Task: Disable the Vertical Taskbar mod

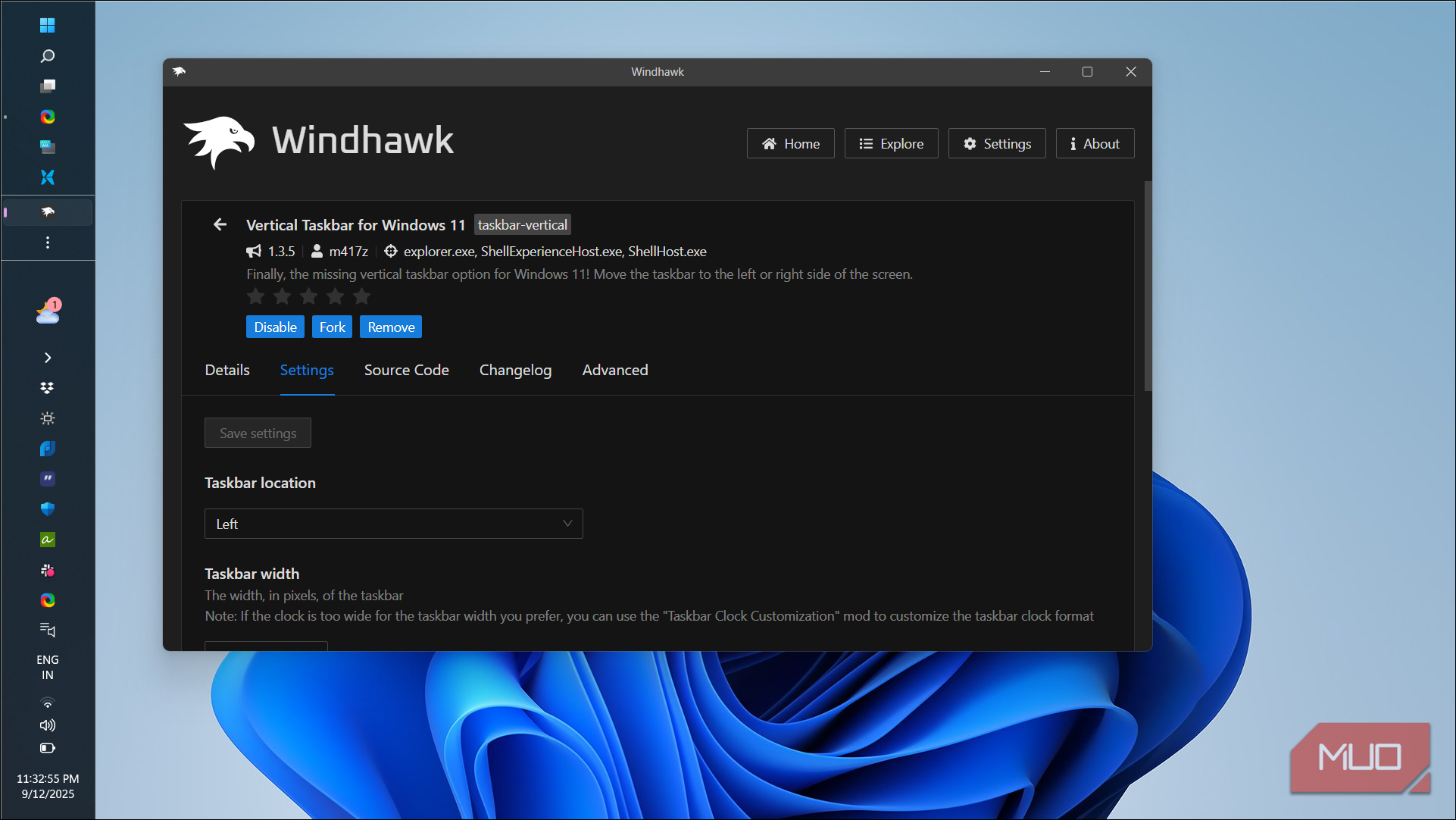Action: coord(275,327)
